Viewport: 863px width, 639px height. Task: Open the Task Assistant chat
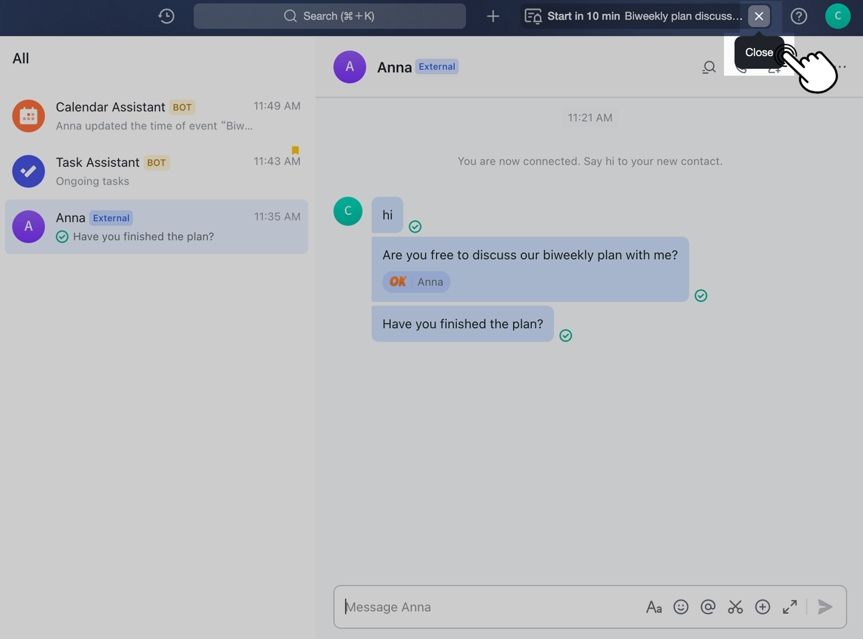click(156, 171)
